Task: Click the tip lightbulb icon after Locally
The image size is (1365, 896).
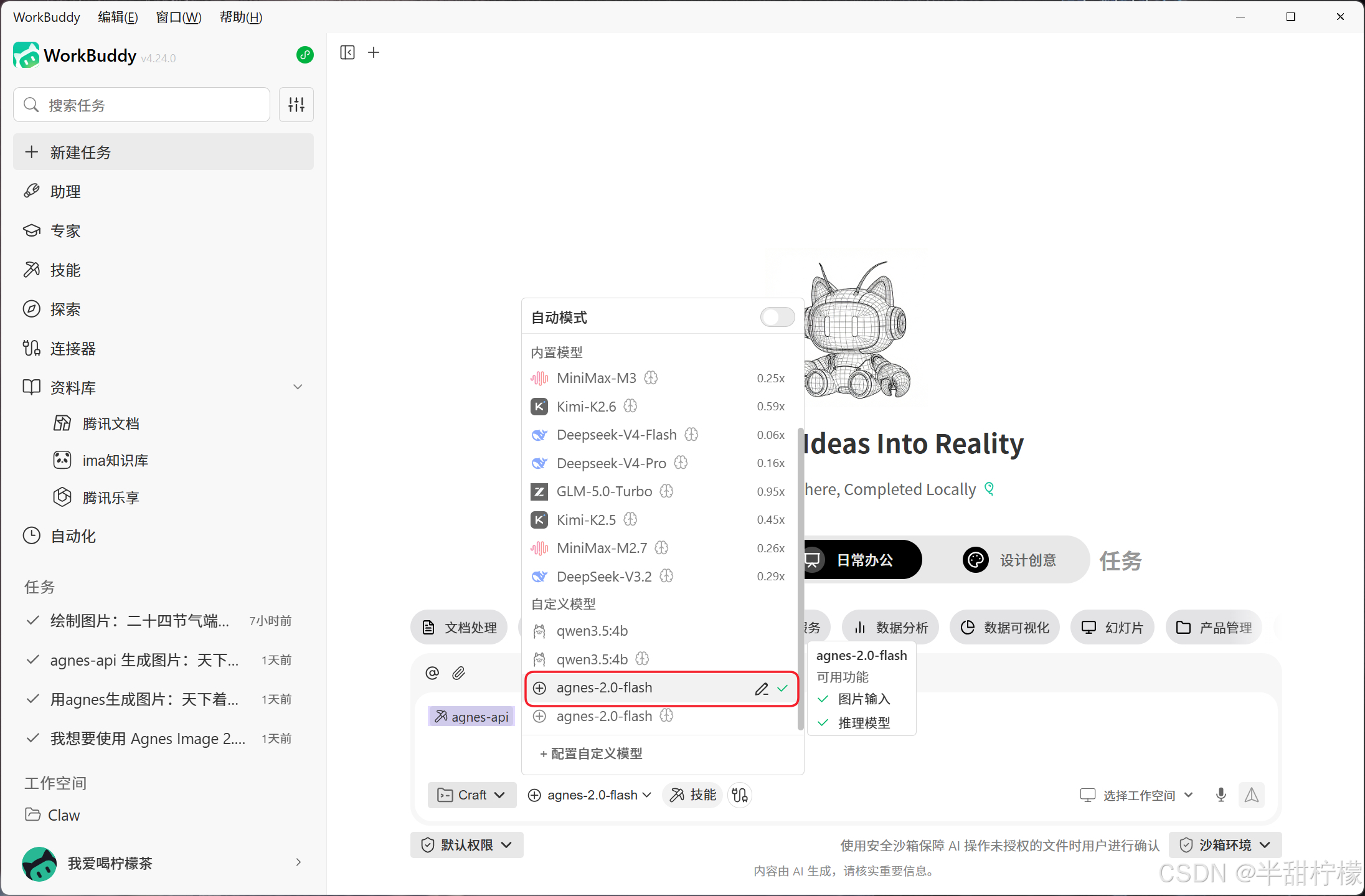Action: [x=989, y=489]
